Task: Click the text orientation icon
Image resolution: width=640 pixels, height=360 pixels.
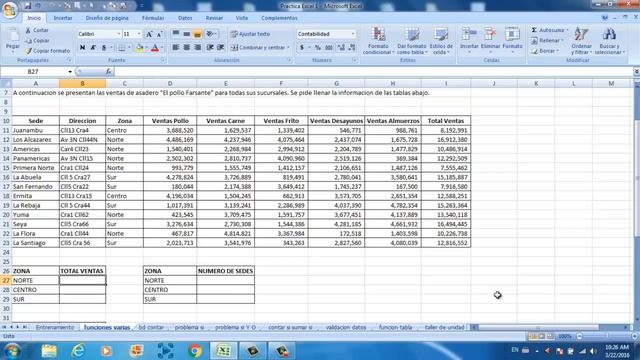Action: coord(211,34)
